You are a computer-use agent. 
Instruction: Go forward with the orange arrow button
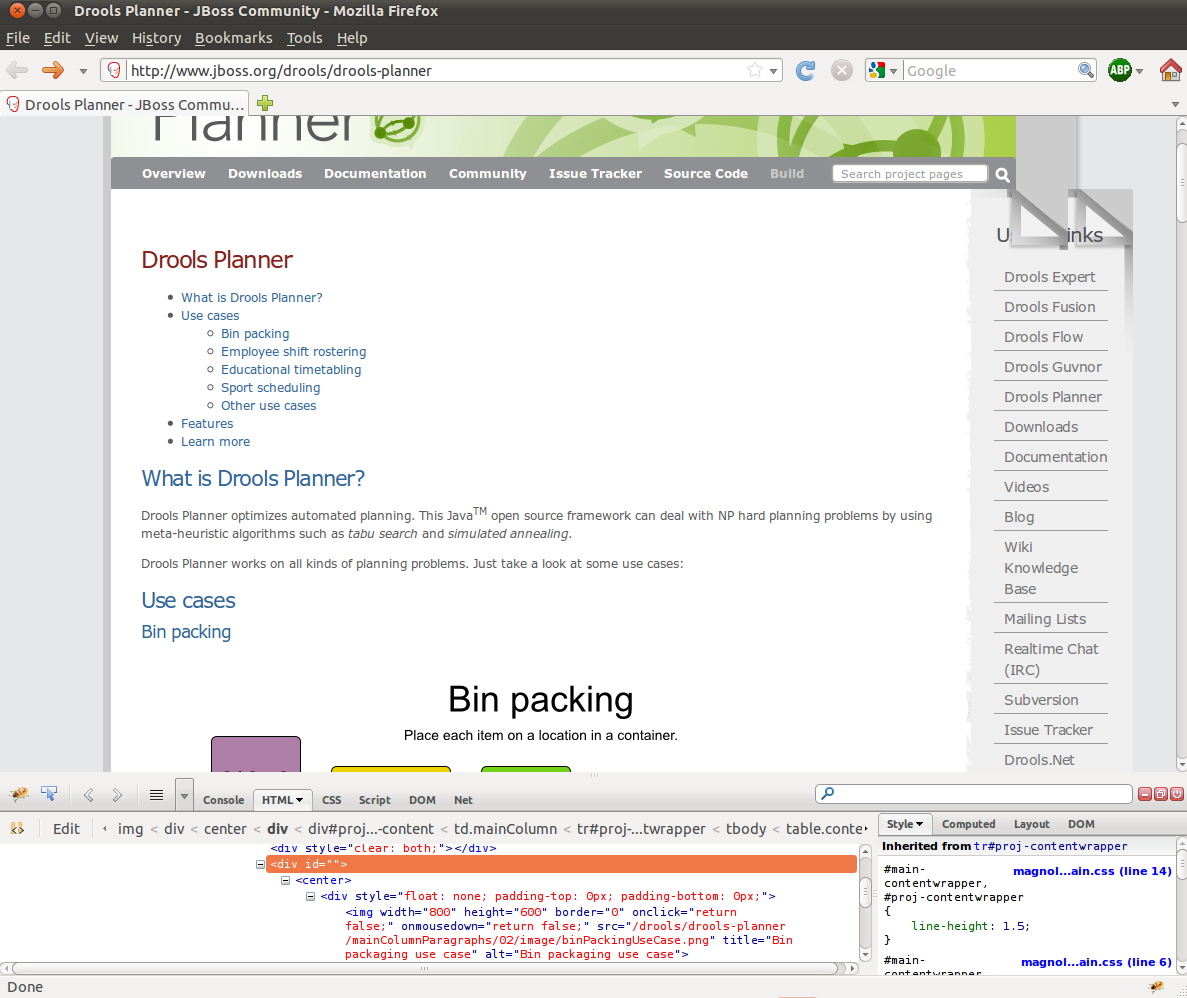[53, 70]
